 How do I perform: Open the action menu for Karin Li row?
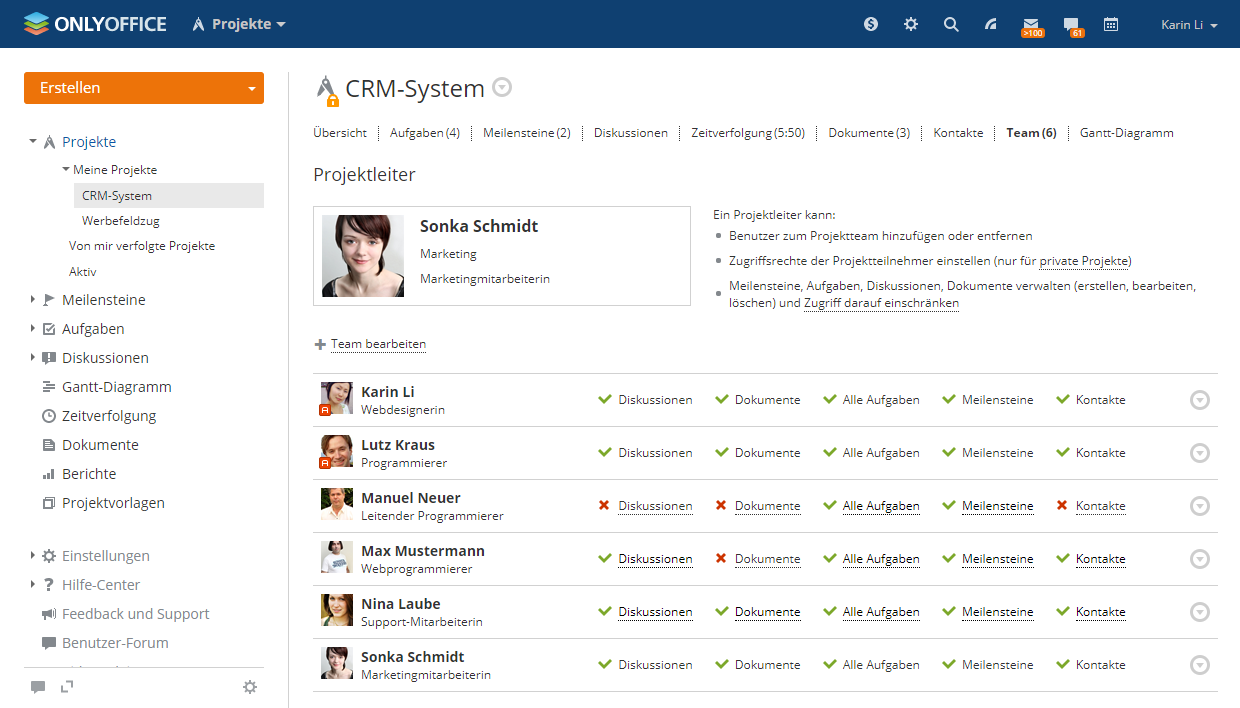[1200, 400]
